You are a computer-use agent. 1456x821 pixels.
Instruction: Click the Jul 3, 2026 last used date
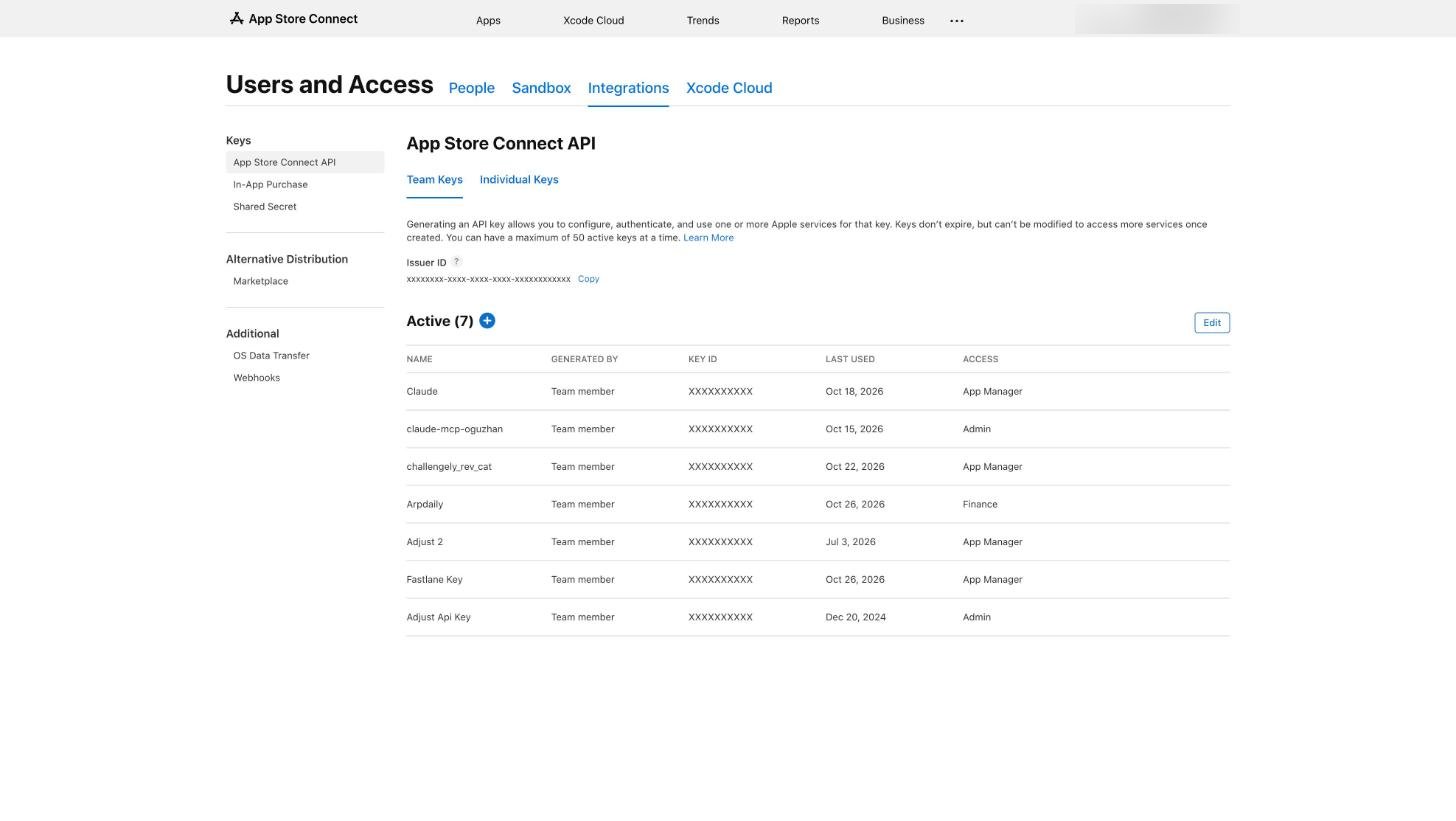point(850,542)
